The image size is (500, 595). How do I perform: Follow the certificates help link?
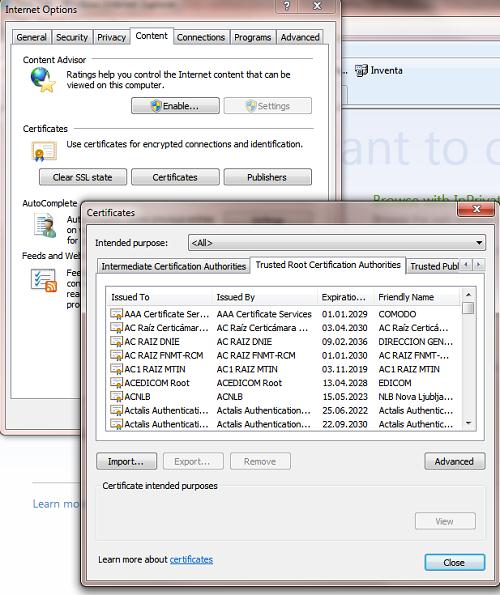[x=191, y=559]
